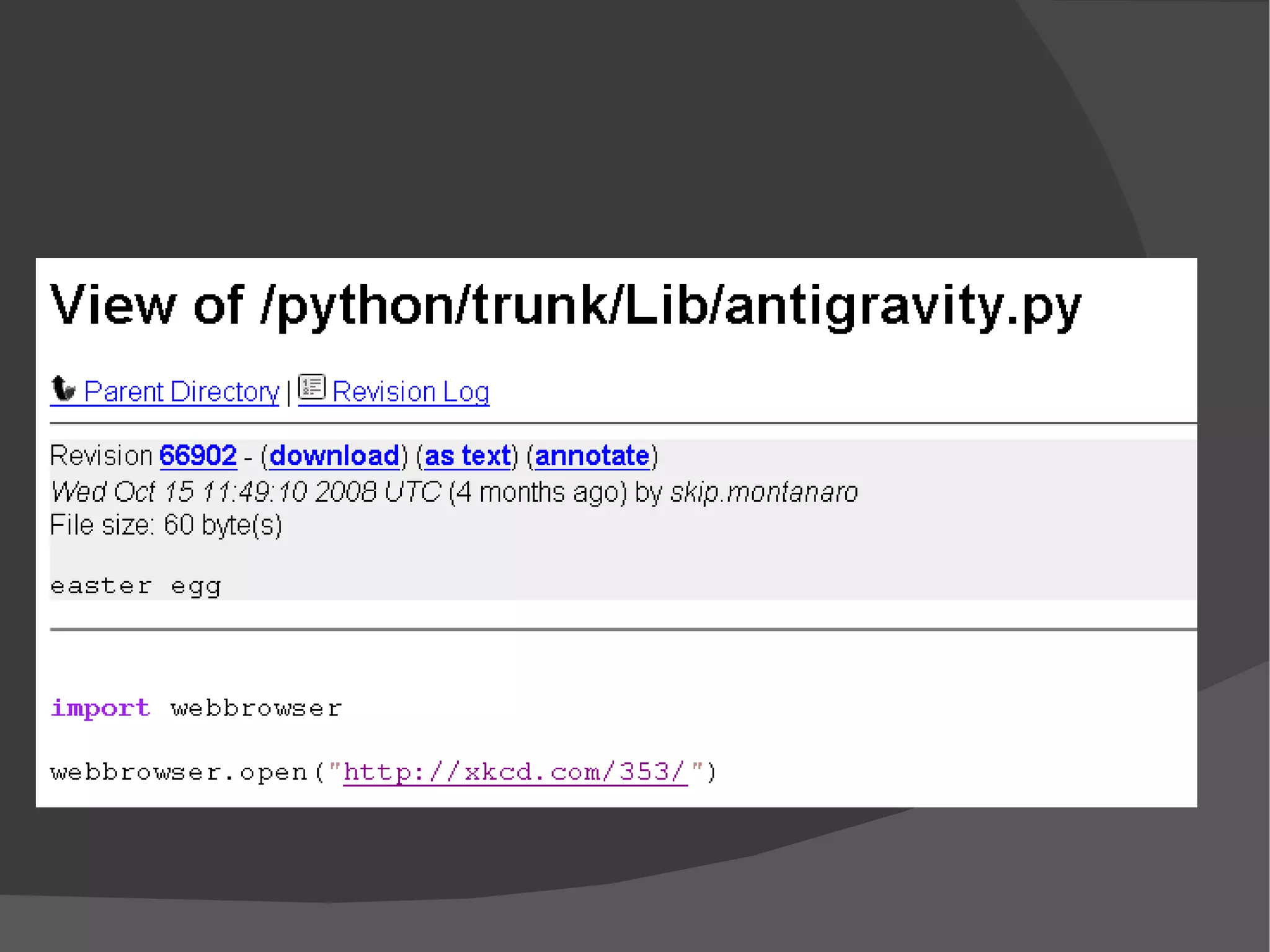The image size is (1270, 952).
Task: Click the 'Wed Oct 15 11:49:10 2008 UTC' timestamp
Action: coord(246,492)
